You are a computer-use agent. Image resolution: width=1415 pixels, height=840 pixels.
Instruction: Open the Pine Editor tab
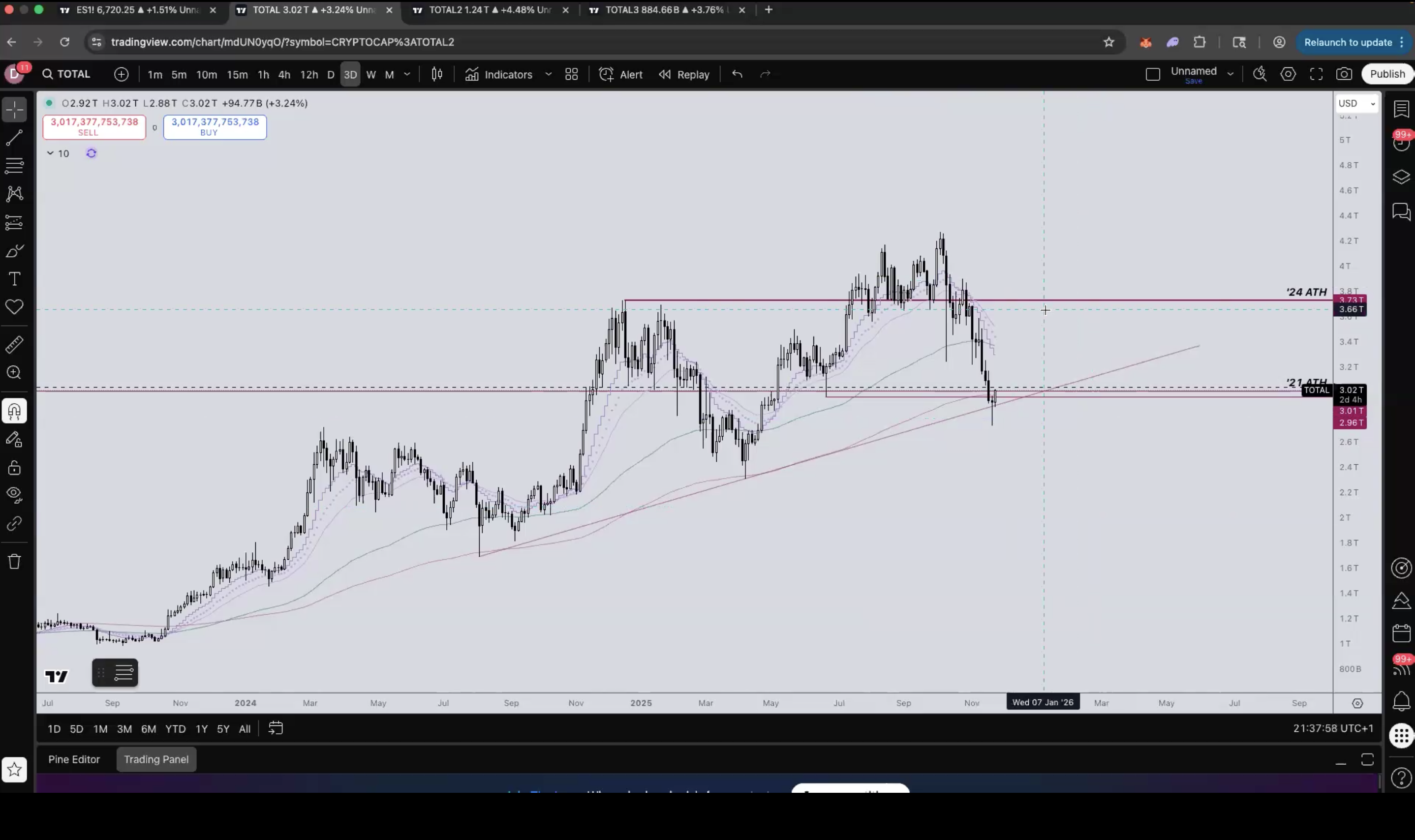click(74, 759)
